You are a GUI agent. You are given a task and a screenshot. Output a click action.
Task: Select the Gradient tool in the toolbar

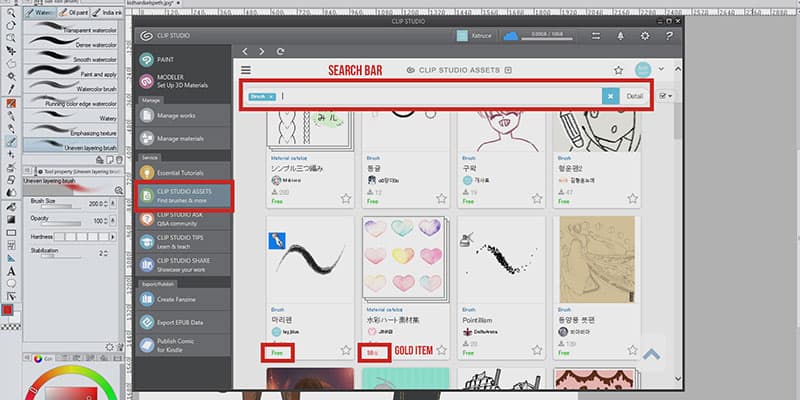[x=11, y=220]
